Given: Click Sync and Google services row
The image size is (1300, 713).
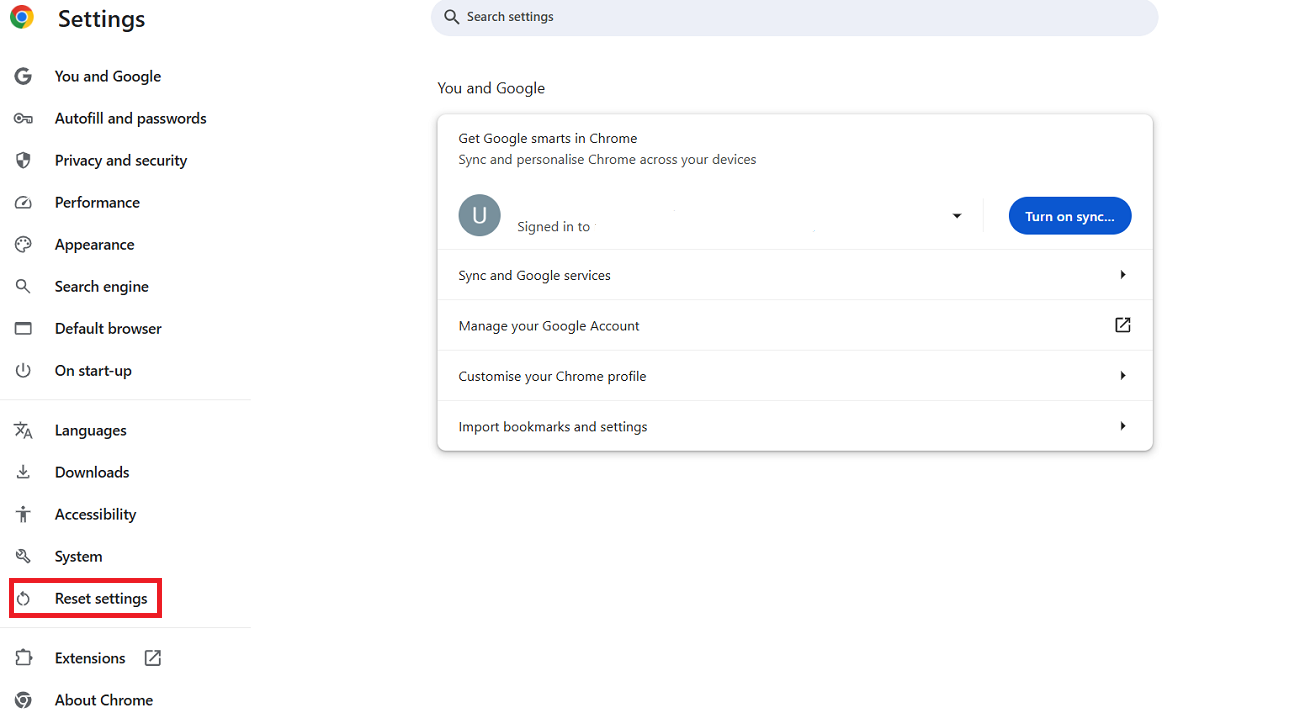Looking at the screenshot, I should pos(795,275).
